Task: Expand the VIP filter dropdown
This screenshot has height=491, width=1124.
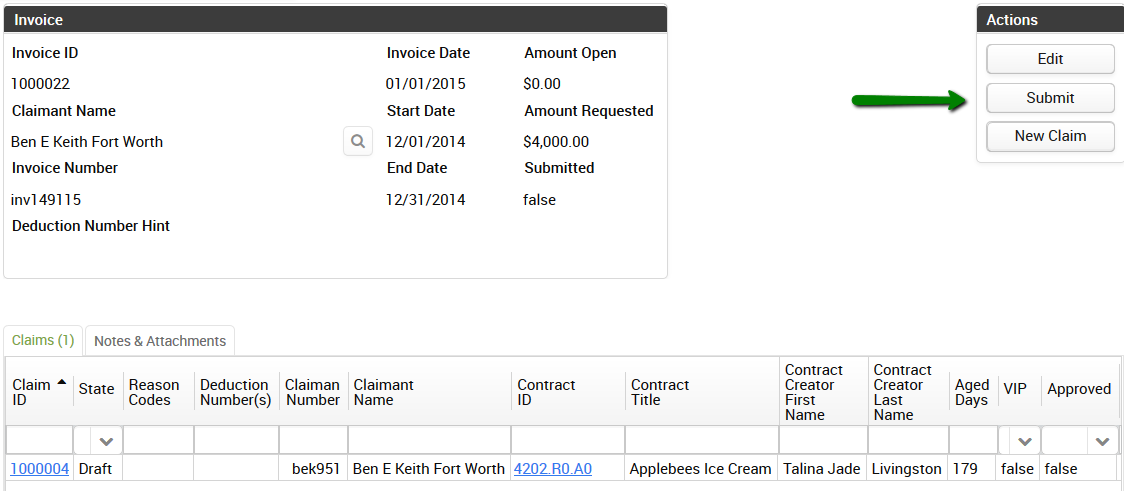Action: pos(1024,441)
